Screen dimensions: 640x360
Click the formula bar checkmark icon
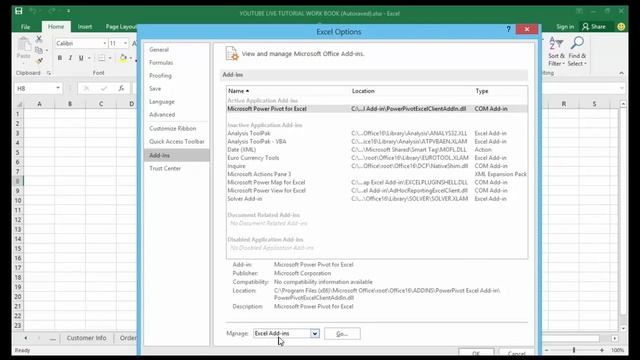click(104, 88)
